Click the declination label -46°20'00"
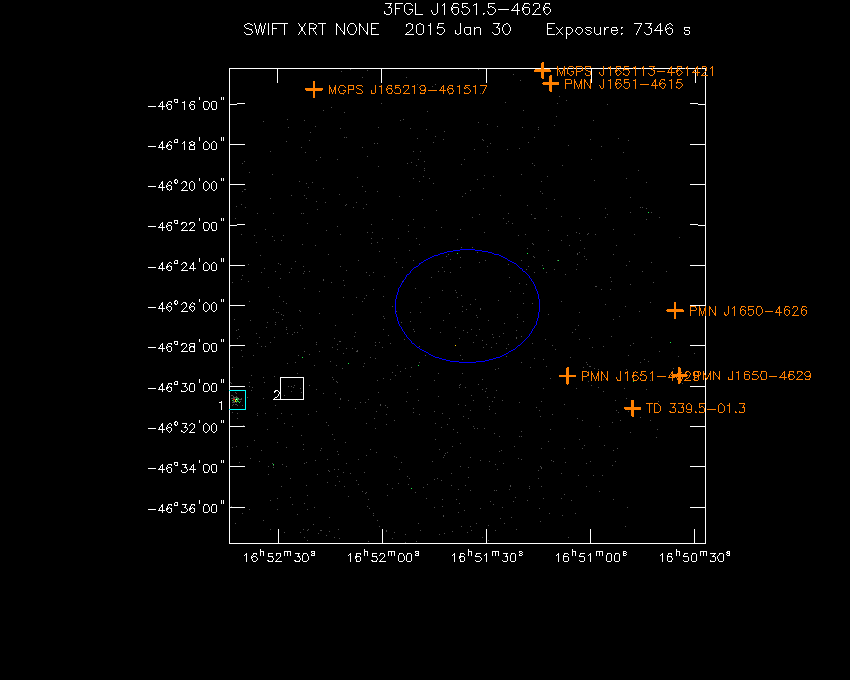The width and height of the screenshot is (850, 680). pos(186,185)
